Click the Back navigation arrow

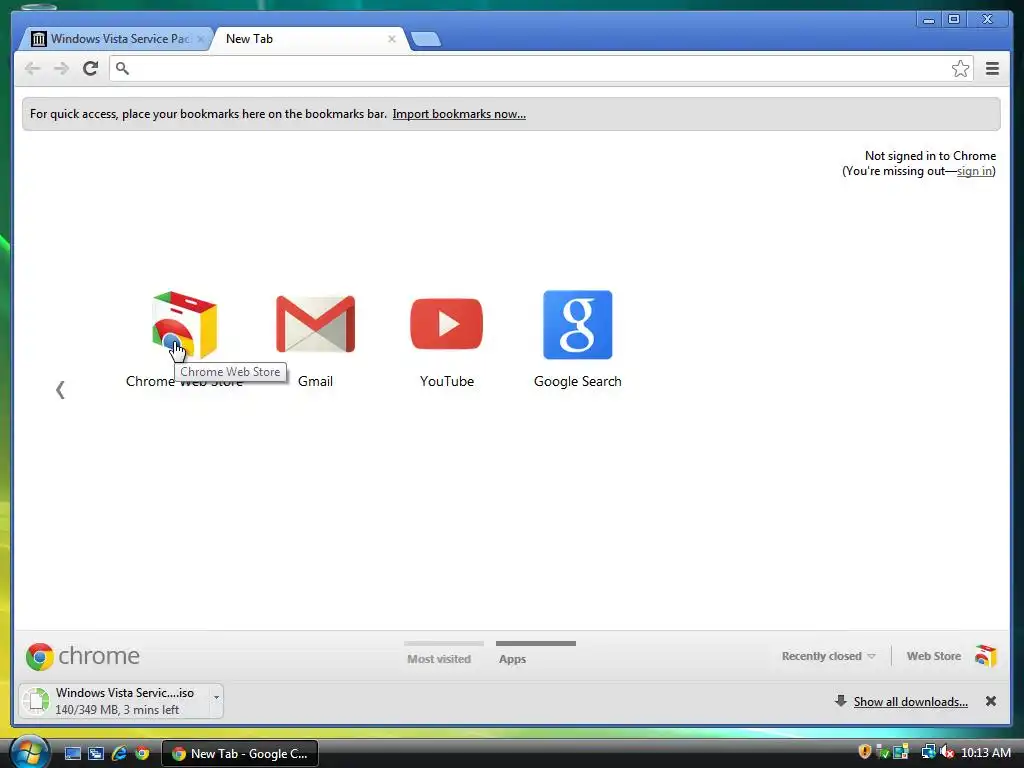click(x=32, y=69)
